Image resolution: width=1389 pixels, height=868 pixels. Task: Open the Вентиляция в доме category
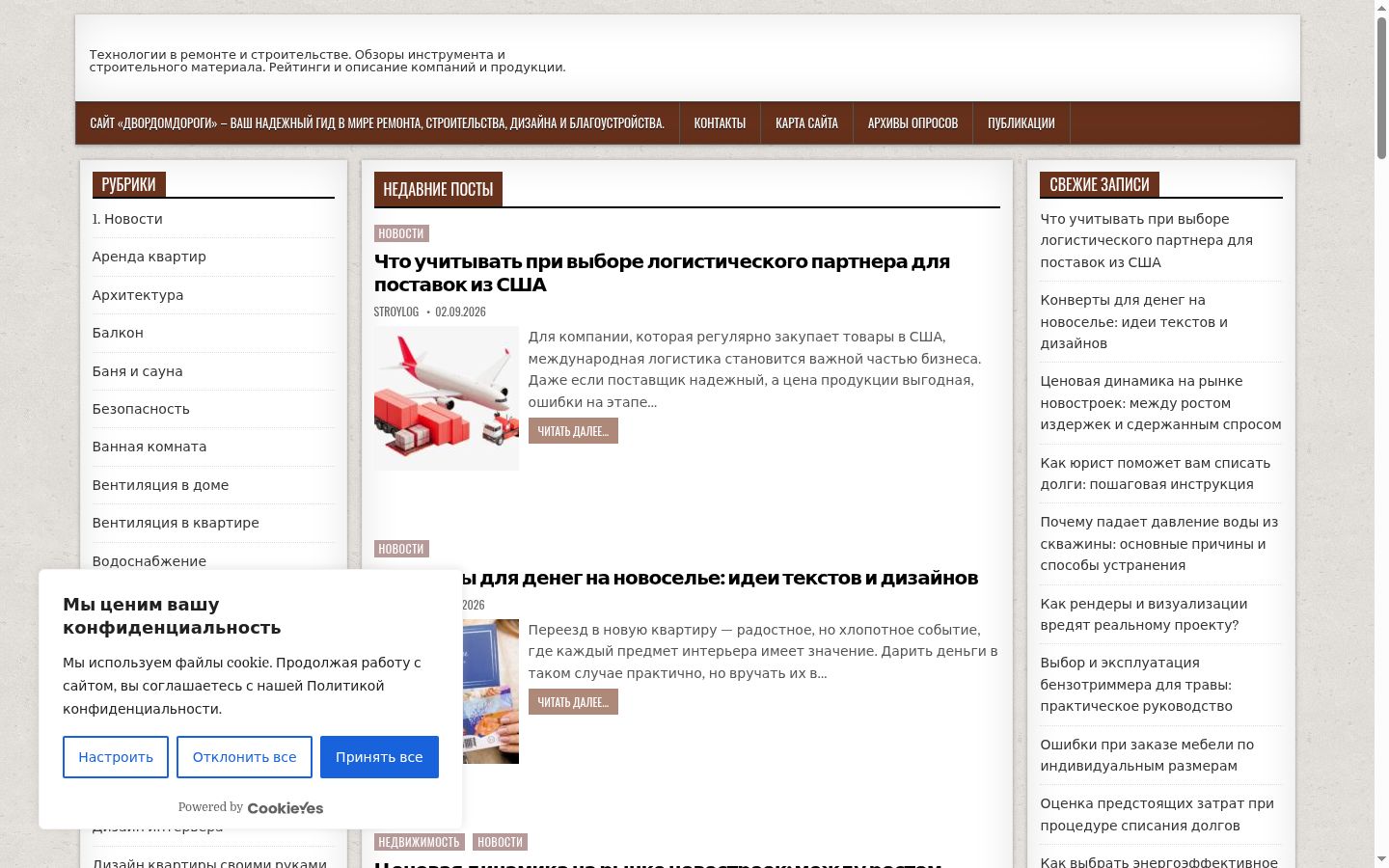click(160, 485)
